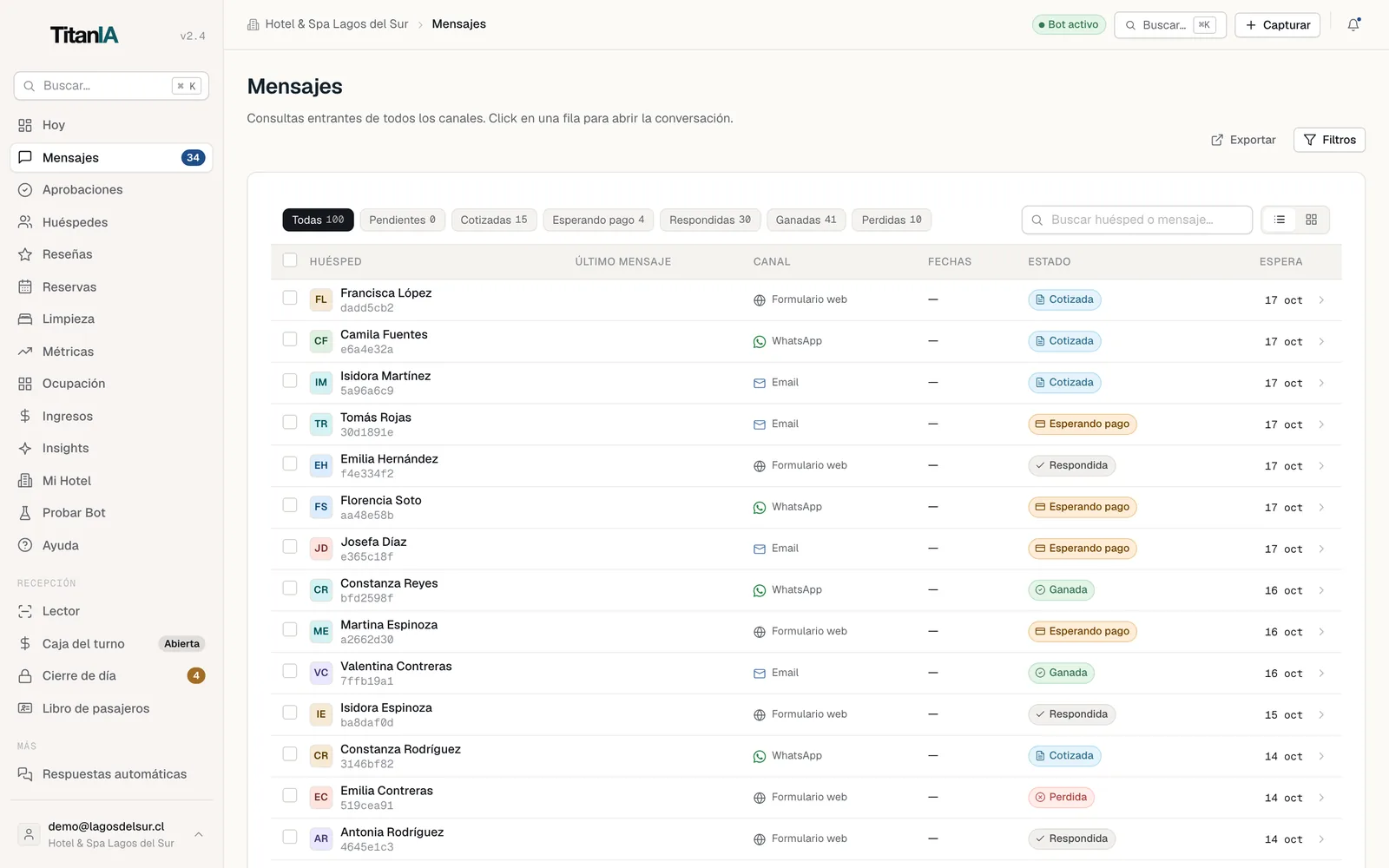Select the Cotizadas tab
Image resolution: width=1389 pixels, height=868 pixels.
[x=494, y=220]
